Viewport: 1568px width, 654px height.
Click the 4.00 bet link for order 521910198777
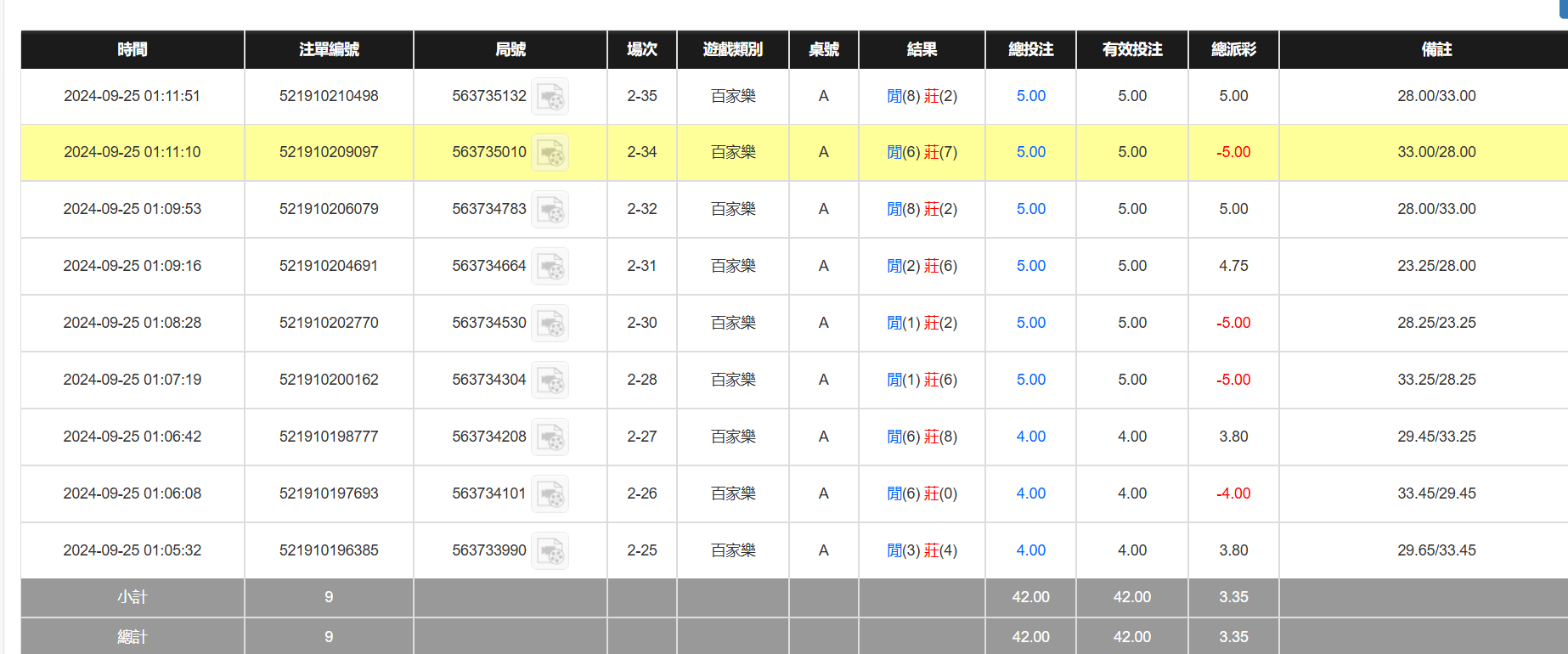(x=1030, y=437)
